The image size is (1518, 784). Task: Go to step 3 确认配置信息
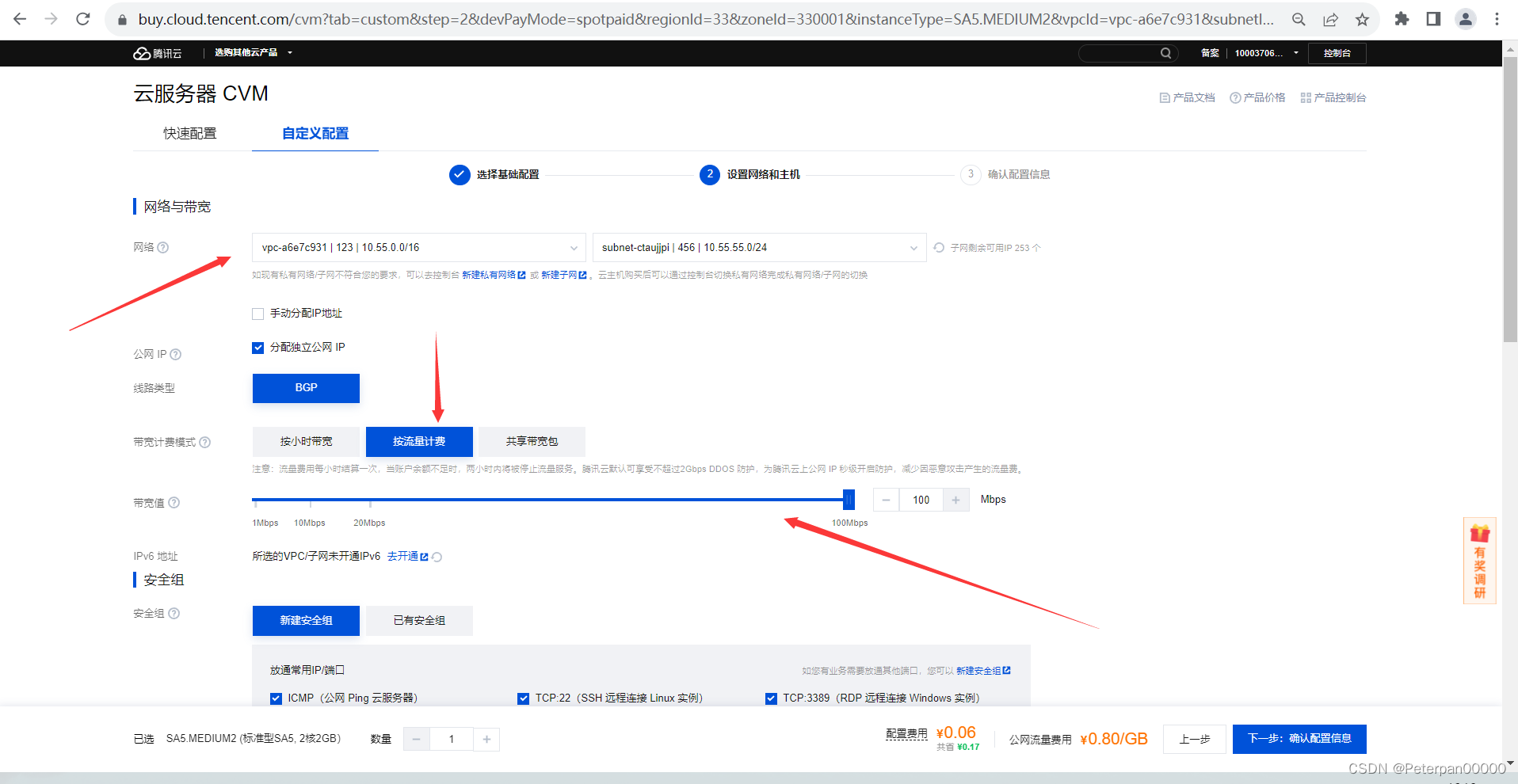(x=1005, y=174)
